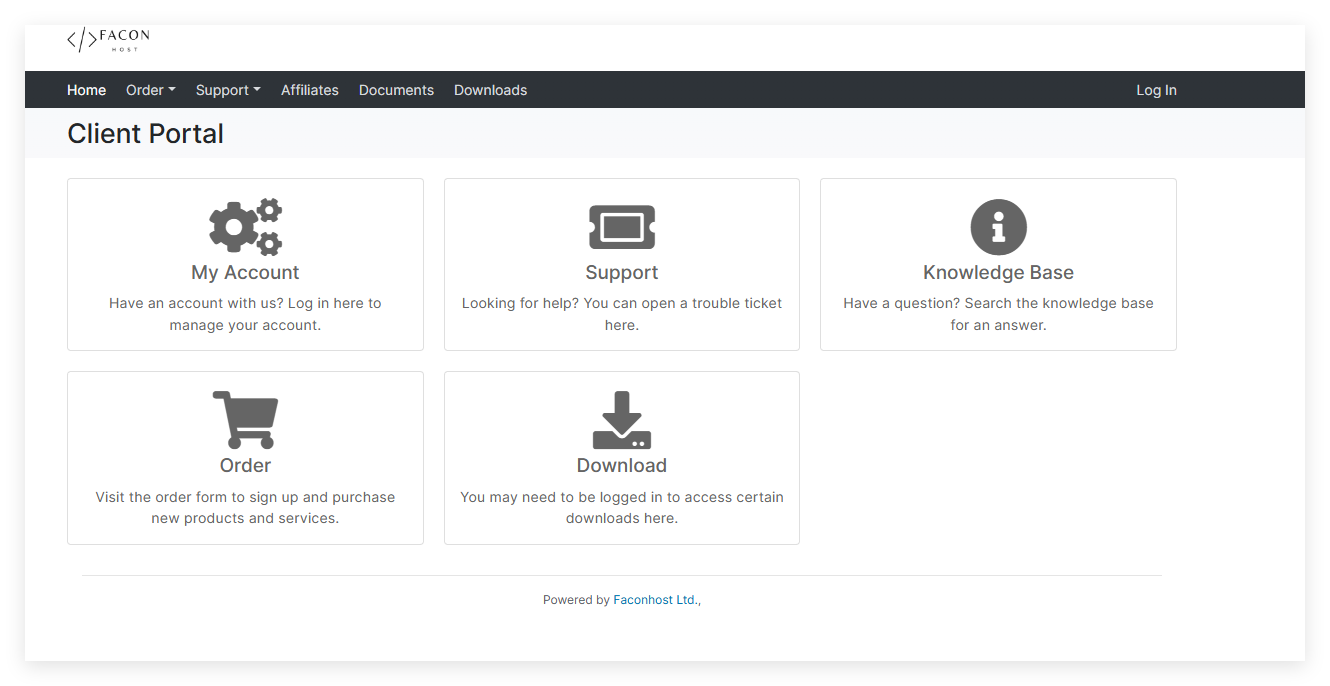The image size is (1330, 686).
Task: Click the Support ticket icon
Action: click(x=622, y=227)
